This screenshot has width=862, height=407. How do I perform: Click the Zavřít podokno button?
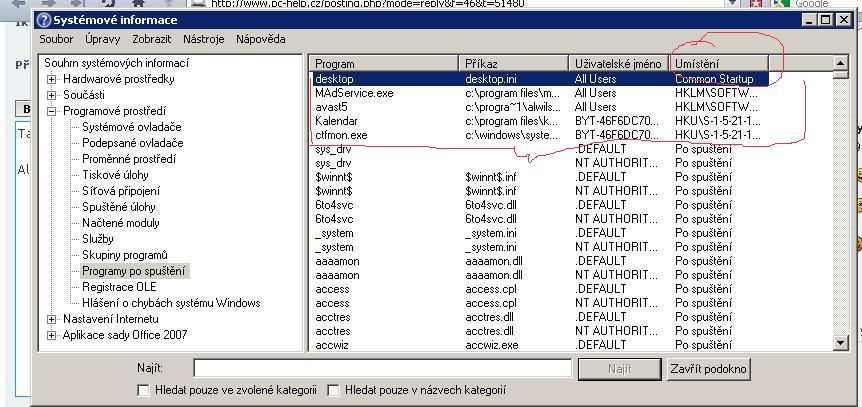(709, 369)
